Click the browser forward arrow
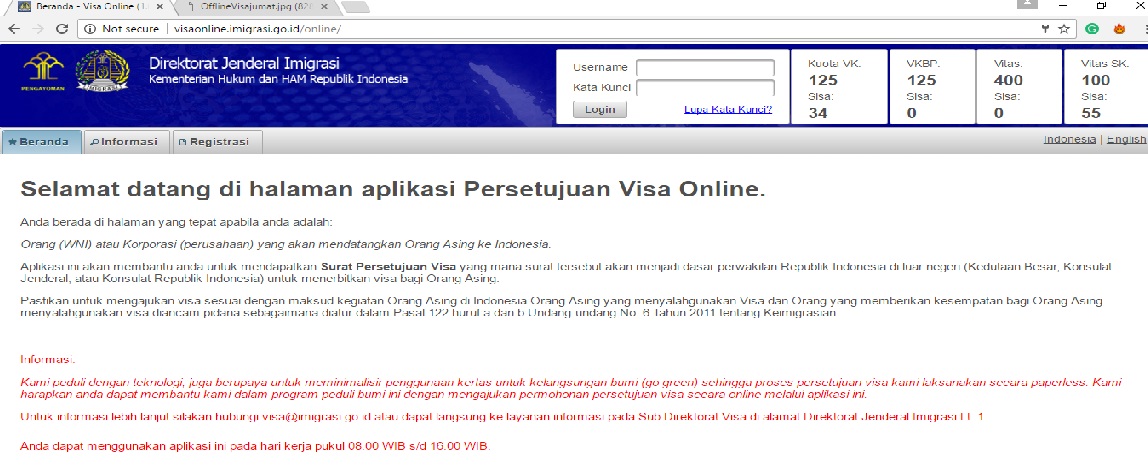Screen dimensions: 1148x468 (37, 29)
